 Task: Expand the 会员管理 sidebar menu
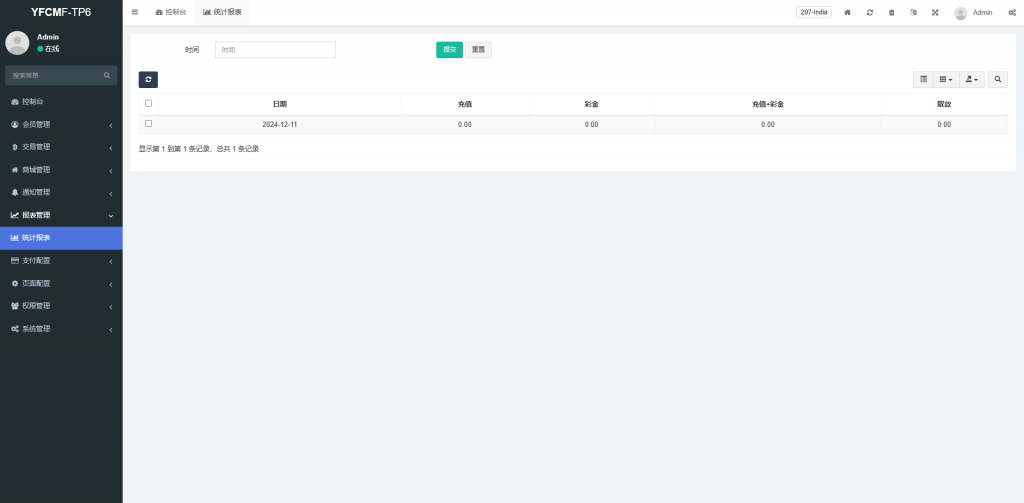pyautogui.click(x=61, y=125)
